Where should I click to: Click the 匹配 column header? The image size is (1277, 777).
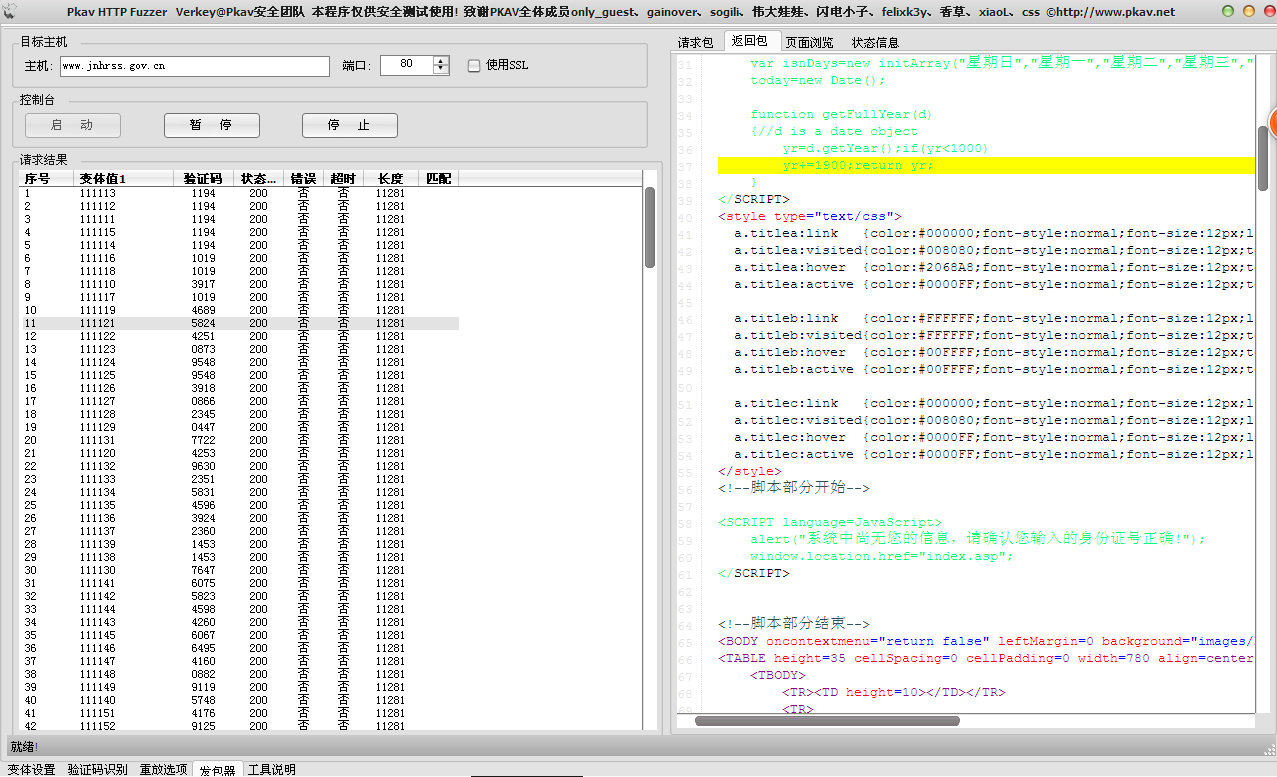click(439, 179)
